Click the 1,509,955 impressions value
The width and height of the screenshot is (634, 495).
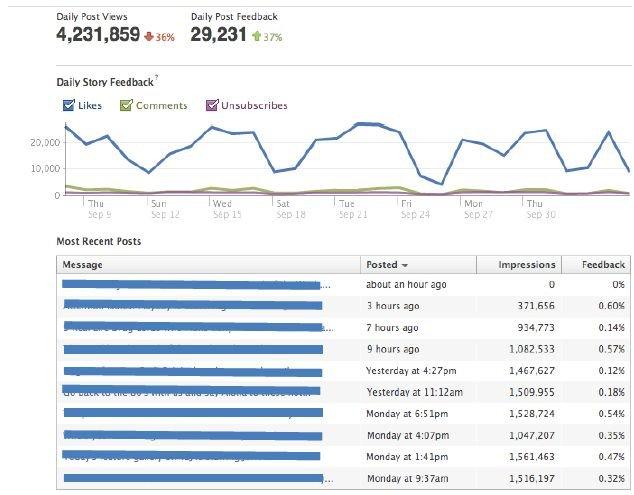pos(532,392)
